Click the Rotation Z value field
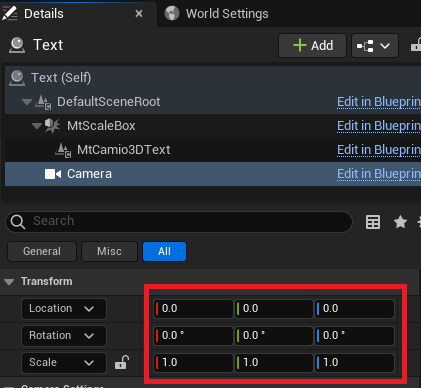The height and width of the screenshot is (388, 421). point(355,336)
